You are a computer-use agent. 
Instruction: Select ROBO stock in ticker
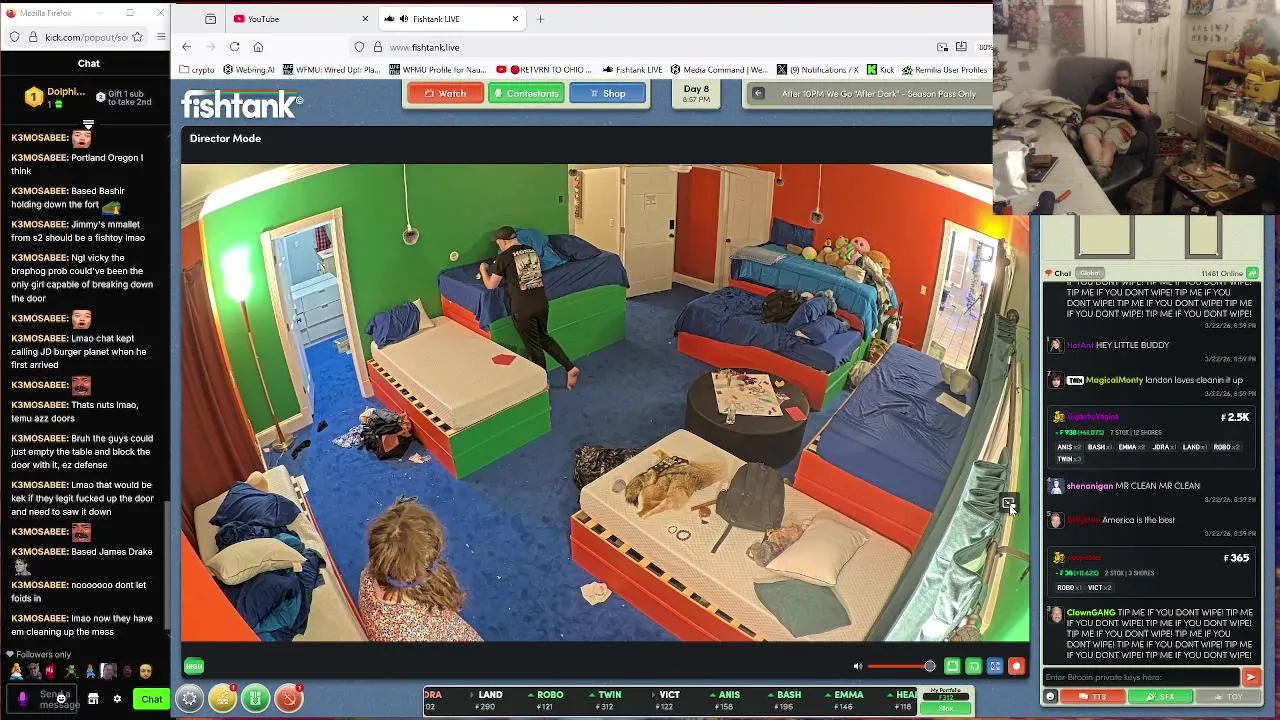(545, 700)
